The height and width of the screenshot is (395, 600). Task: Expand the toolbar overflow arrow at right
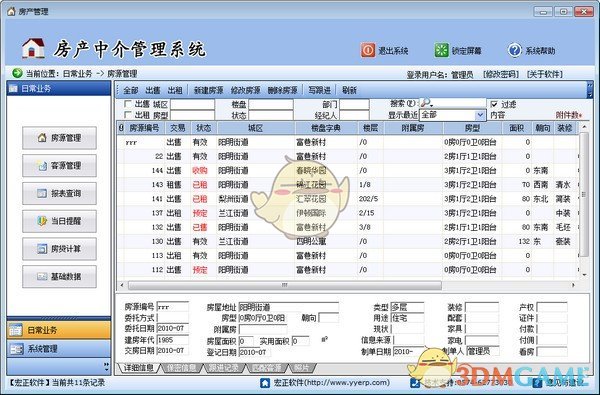pos(590,90)
